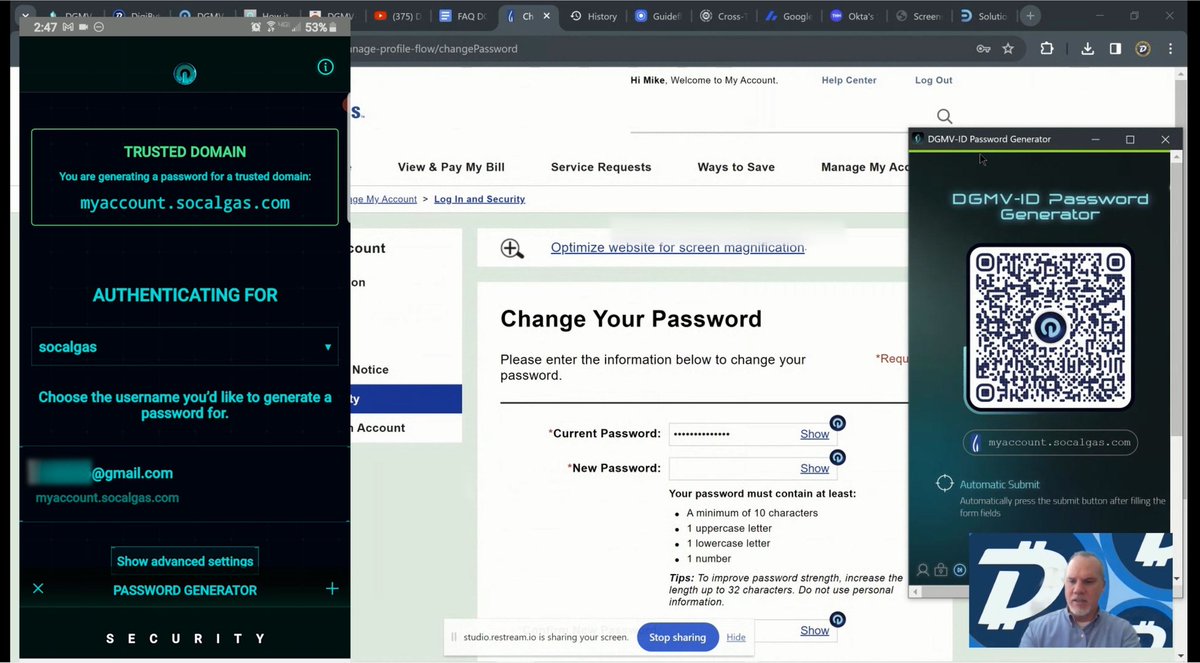
Task: Click the presenter webcam thumbnail
Action: tap(1070, 590)
